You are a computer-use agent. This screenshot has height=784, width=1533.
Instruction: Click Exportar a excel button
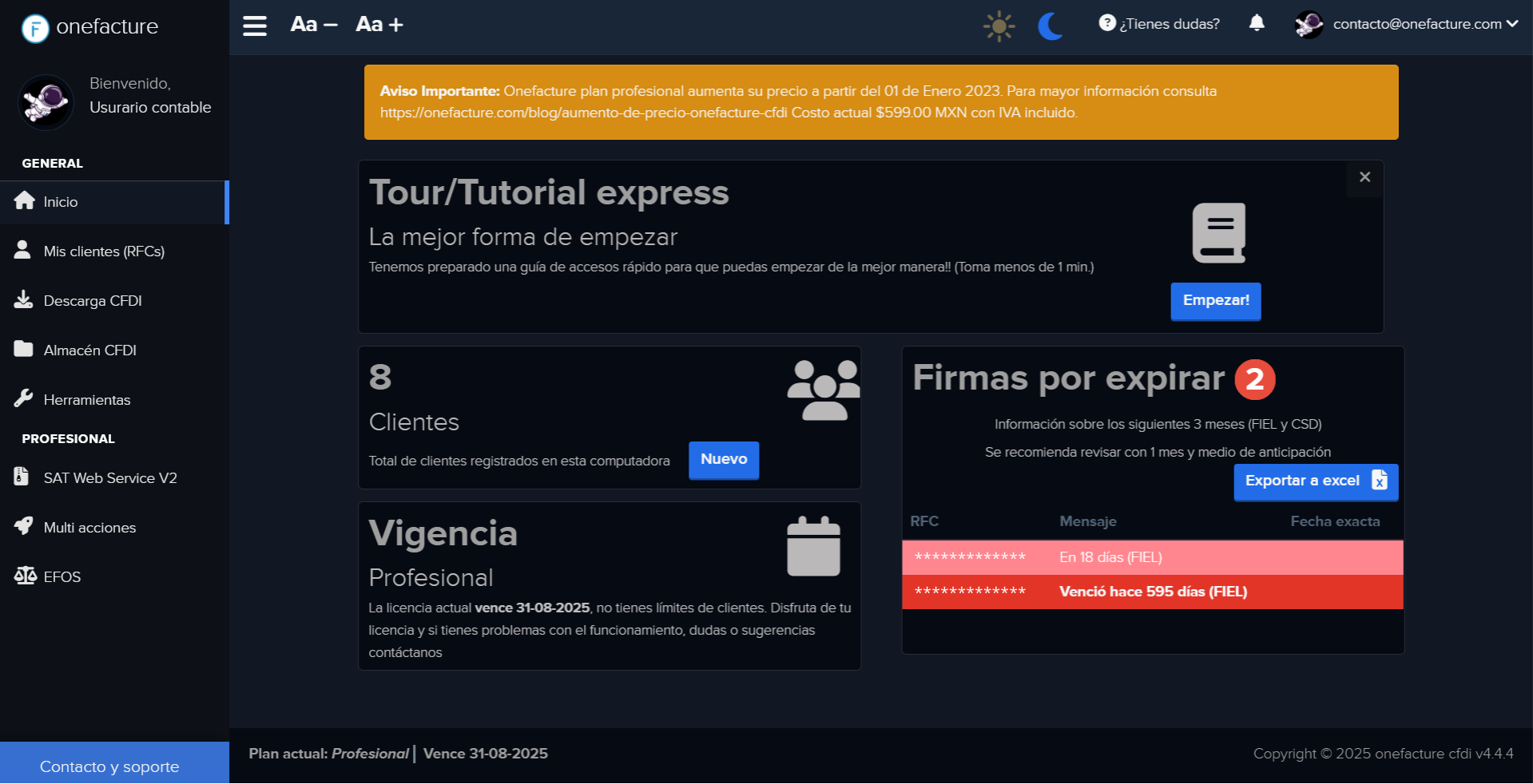click(1316, 481)
